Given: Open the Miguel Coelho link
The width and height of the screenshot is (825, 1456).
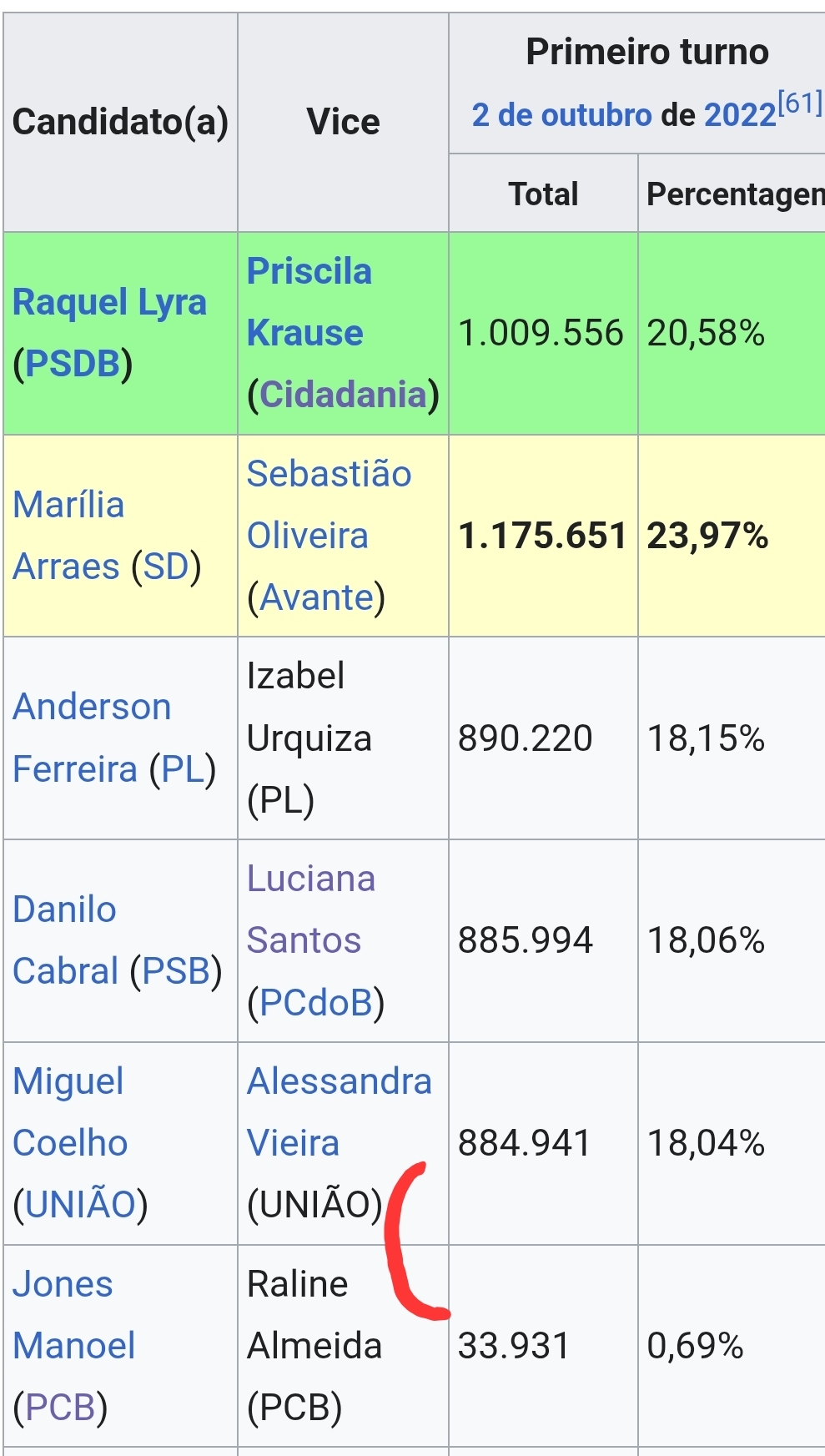Looking at the screenshot, I should pos(70,1112).
